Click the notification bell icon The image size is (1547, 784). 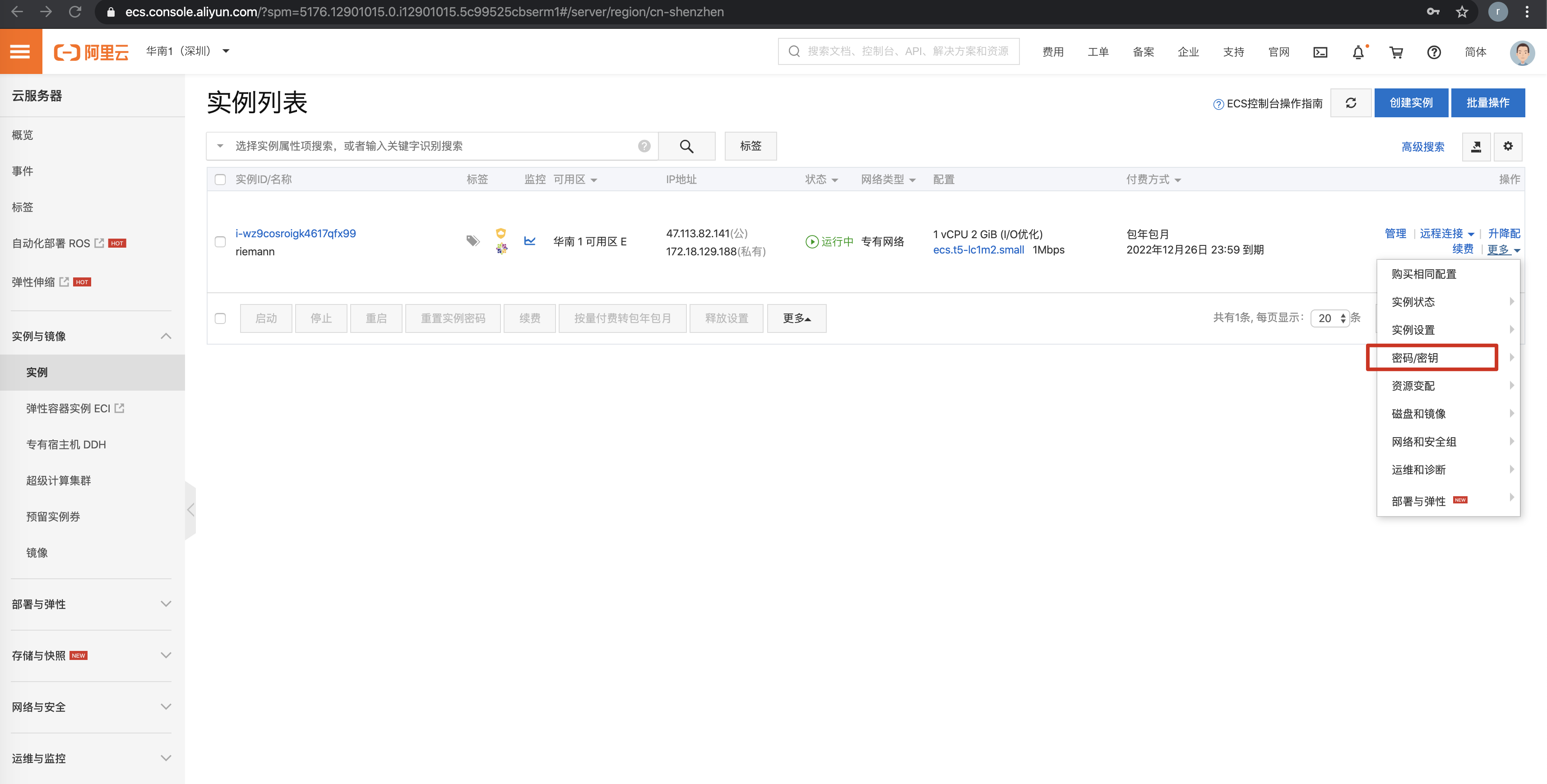click(1358, 52)
